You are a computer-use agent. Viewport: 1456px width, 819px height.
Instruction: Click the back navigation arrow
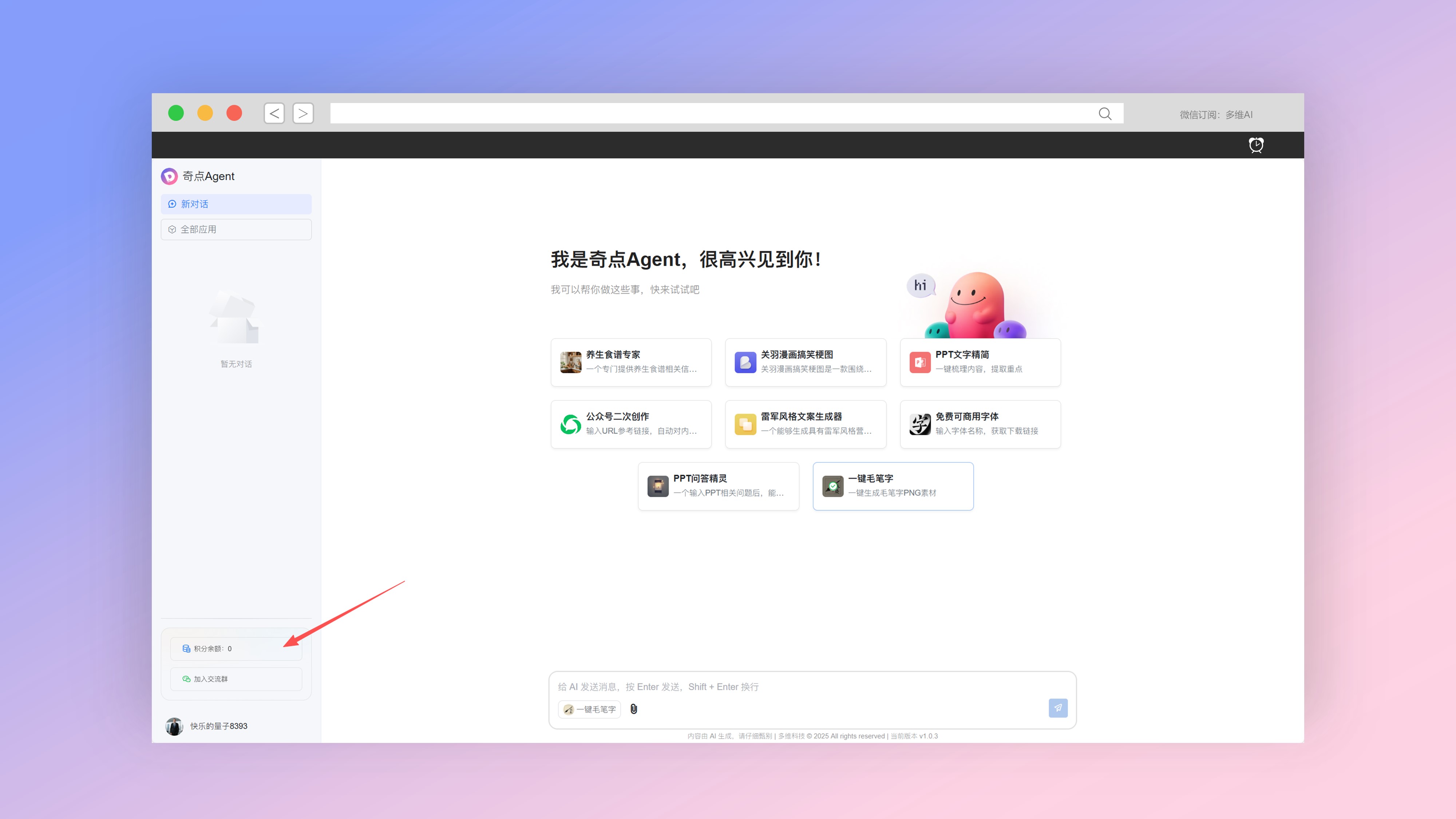click(x=274, y=113)
